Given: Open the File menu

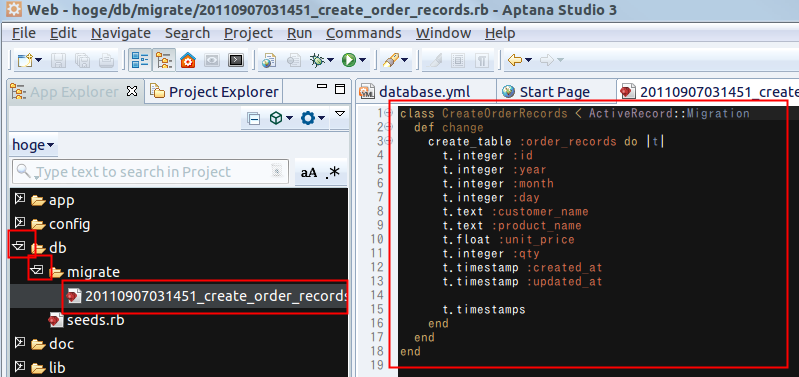Looking at the screenshot, I should tap(24, 33).
